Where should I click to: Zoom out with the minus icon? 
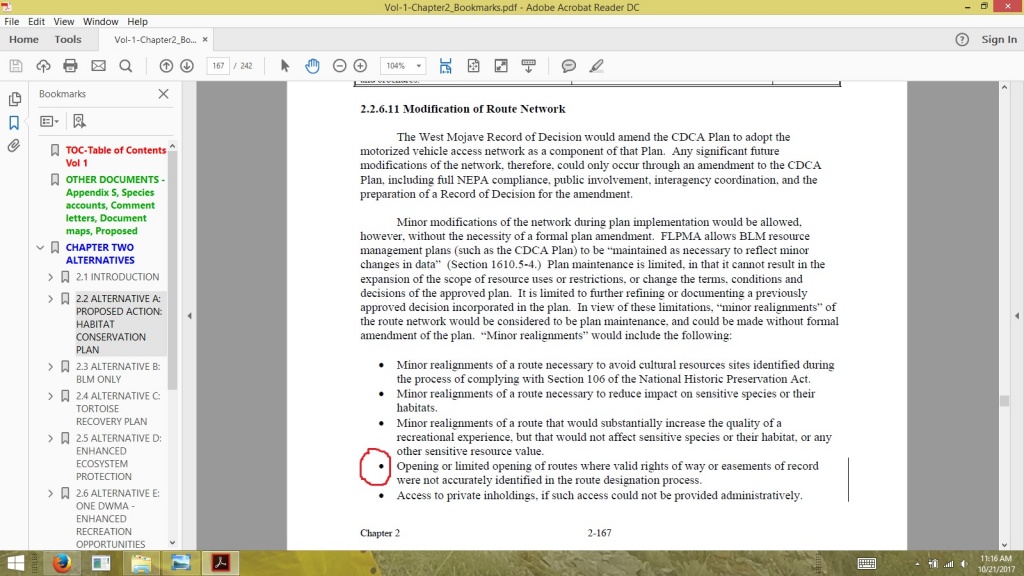tap(340, 65)
